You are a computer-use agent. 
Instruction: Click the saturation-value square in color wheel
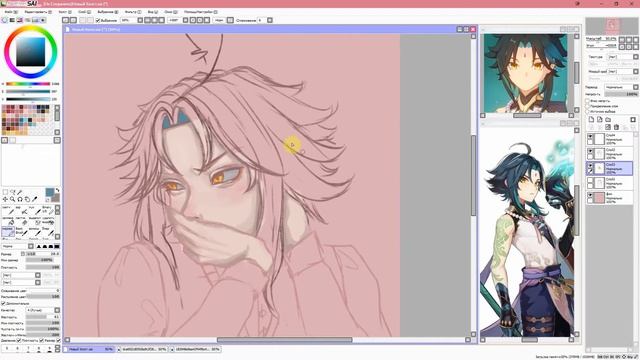click(x=31, y=52)
